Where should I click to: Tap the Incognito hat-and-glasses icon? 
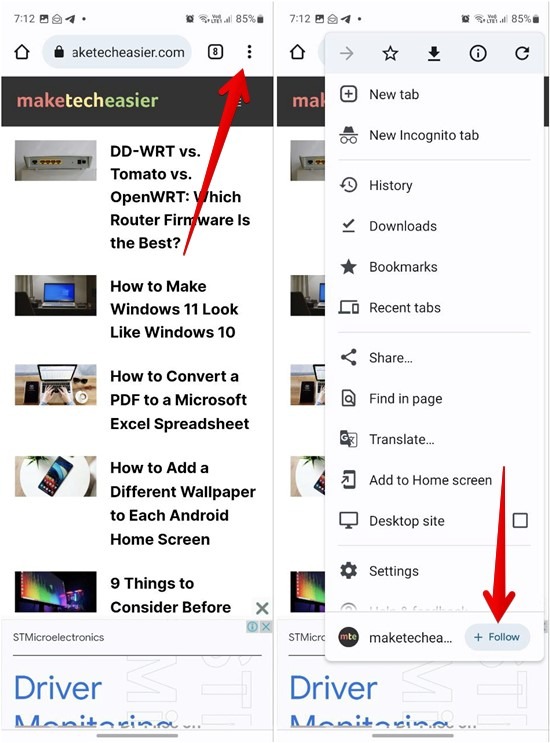[349, 136]
